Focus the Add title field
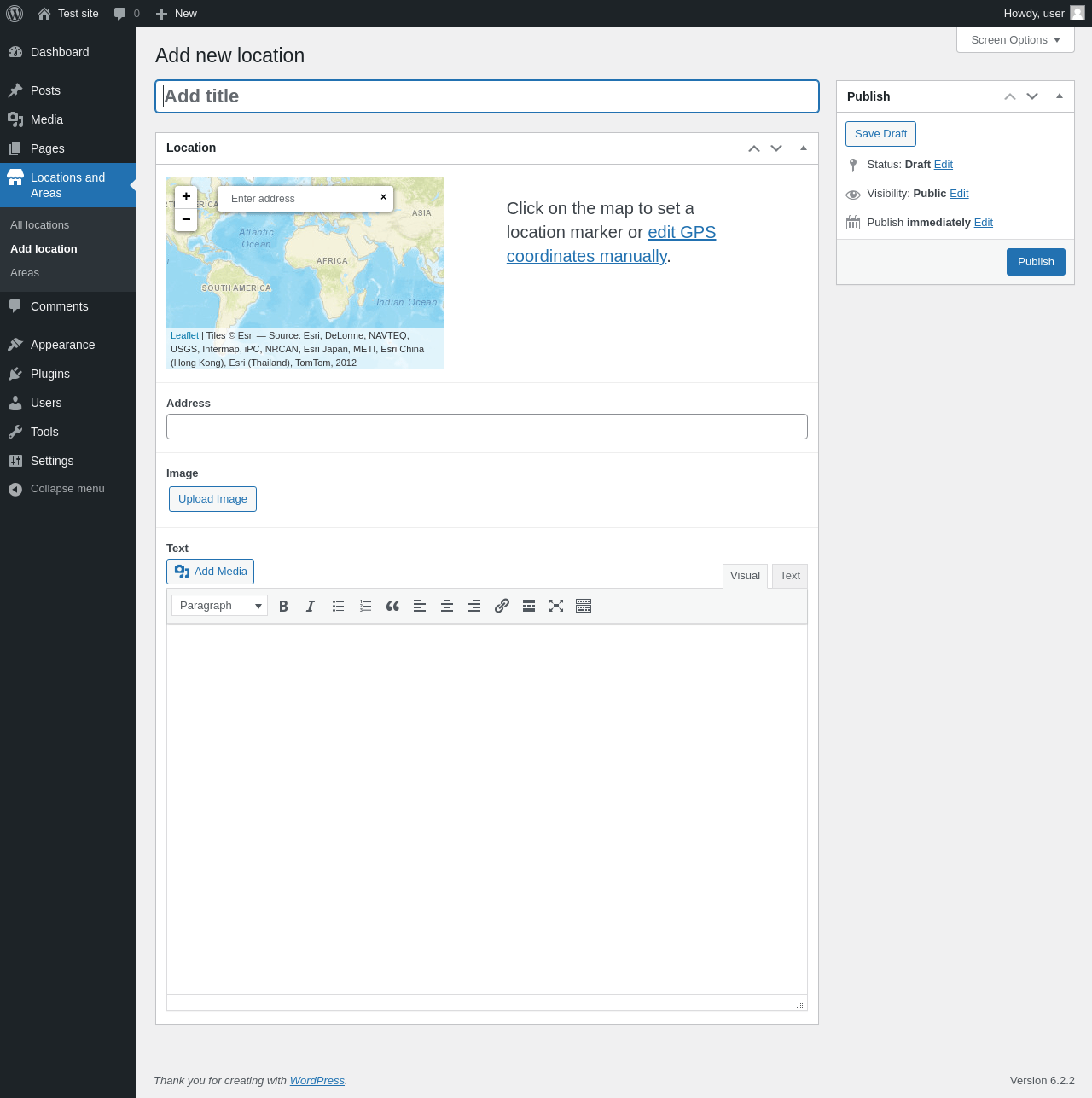This screenshot has width=1092, height=1098. (x=487, y=96)
